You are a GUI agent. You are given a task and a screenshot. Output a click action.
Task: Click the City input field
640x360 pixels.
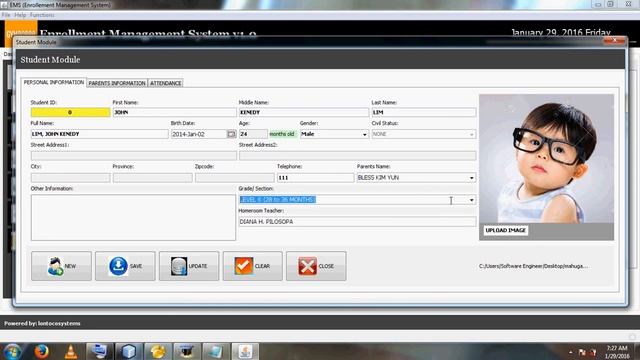point(71,178)
